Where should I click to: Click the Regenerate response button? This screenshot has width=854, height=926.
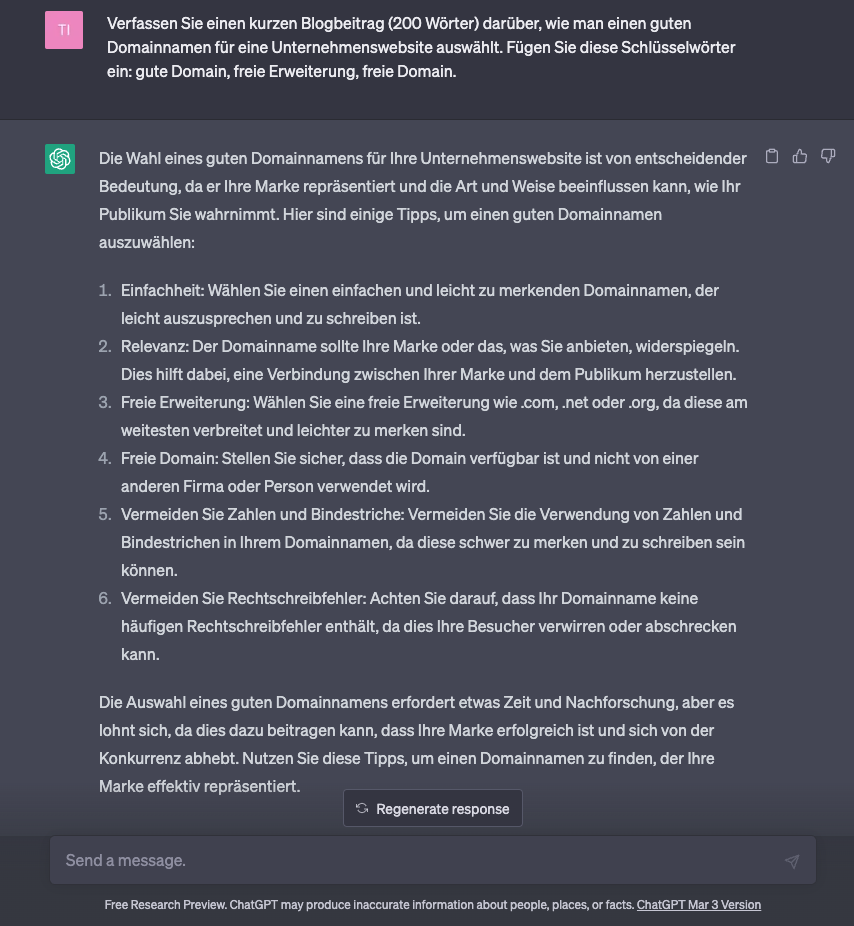(x=433, y=809)
